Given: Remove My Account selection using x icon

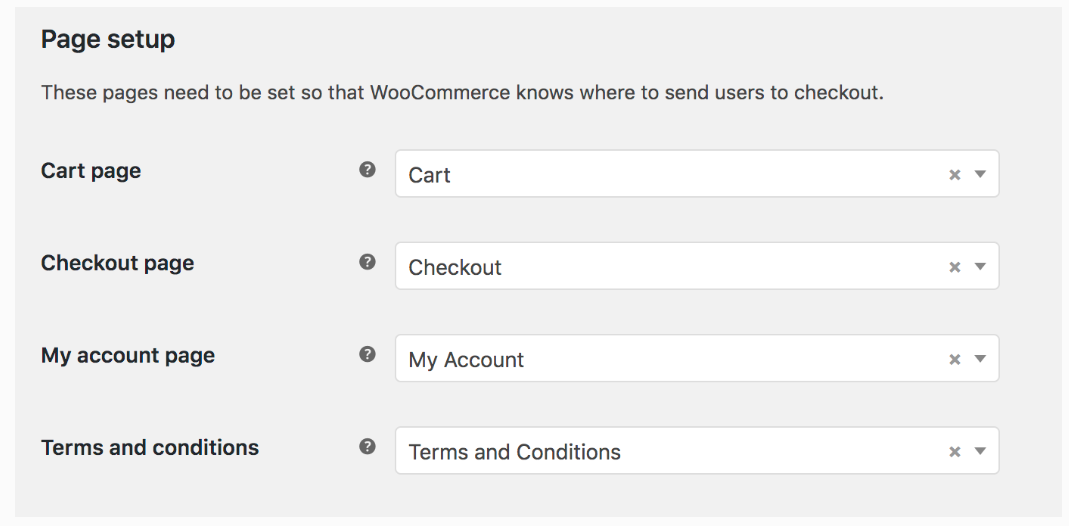Looking at the screenshot, I should [x=954, y=360].
